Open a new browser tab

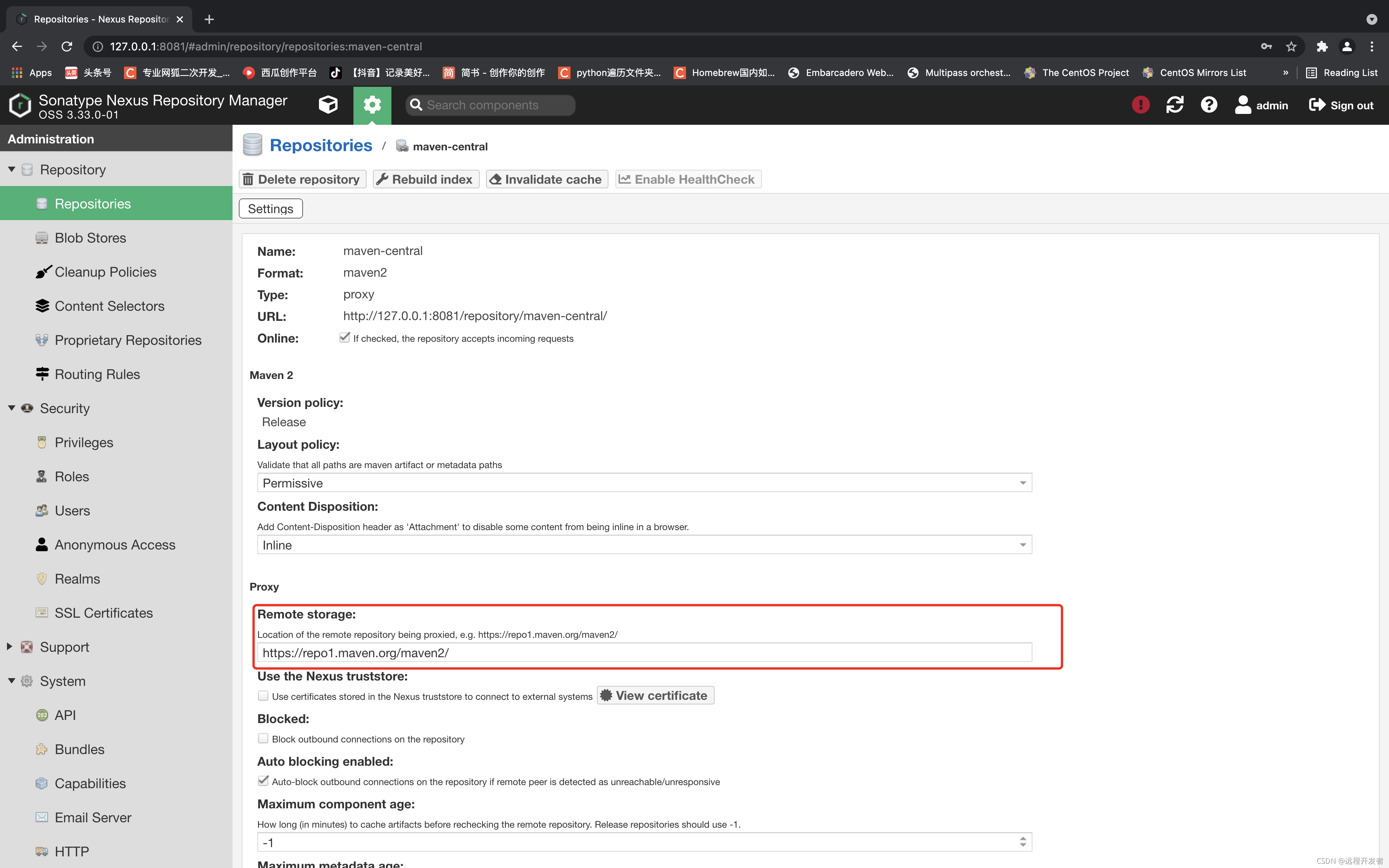click(x=210, y=19)
